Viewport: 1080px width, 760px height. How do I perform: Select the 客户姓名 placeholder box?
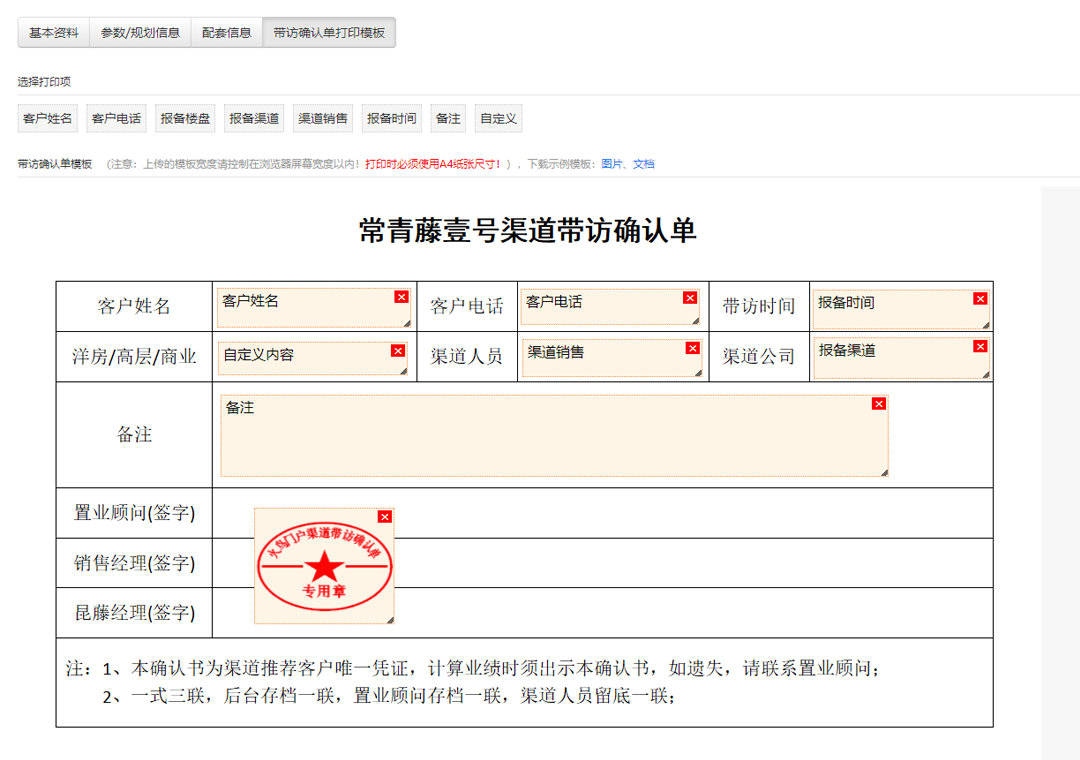pyautogui.click(x=314, y=308)
